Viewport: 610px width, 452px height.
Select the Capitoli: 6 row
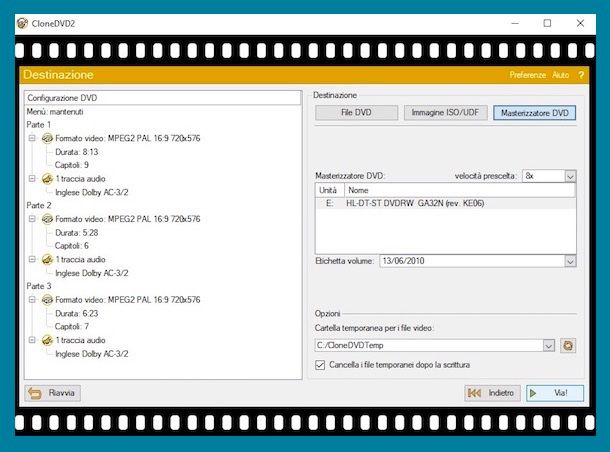72,246
